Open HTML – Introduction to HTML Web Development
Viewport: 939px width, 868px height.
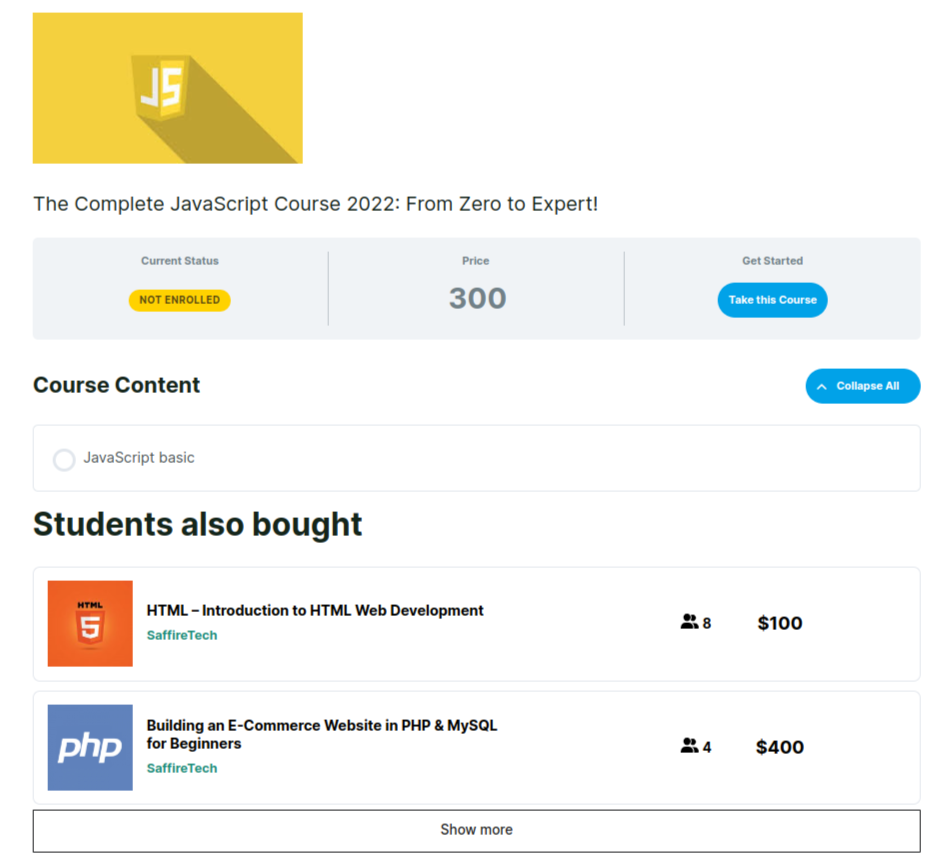point(315,610)
